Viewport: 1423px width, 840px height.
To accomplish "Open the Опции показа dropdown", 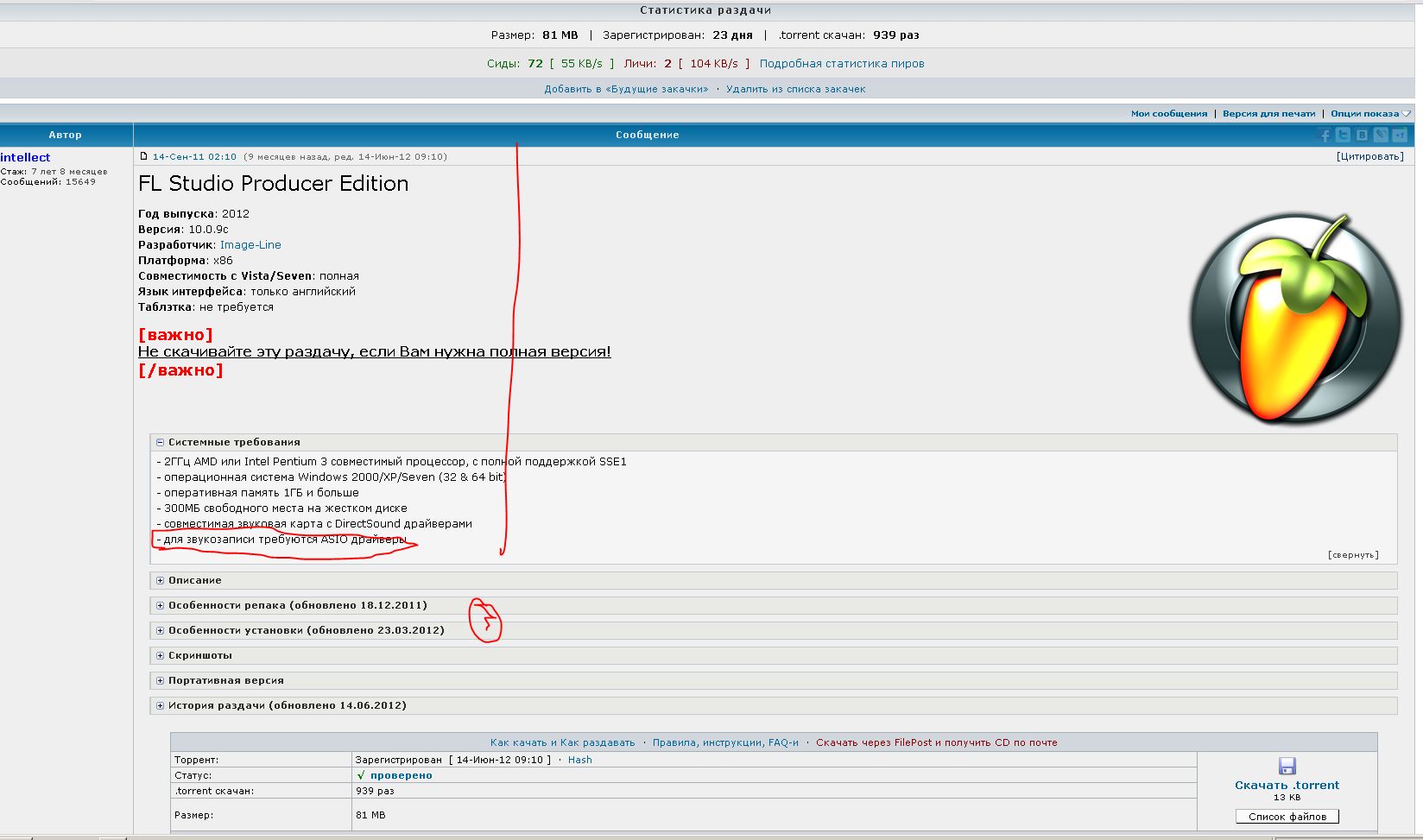I will click(1369, 114).
